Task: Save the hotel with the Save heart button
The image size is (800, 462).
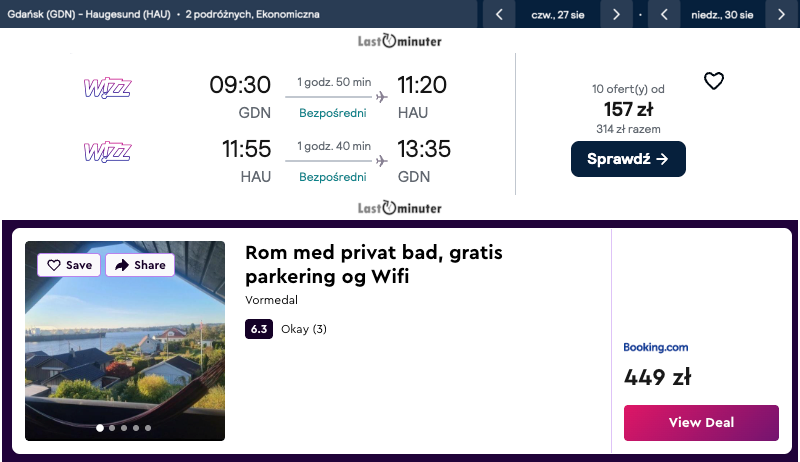Action: 70,265
